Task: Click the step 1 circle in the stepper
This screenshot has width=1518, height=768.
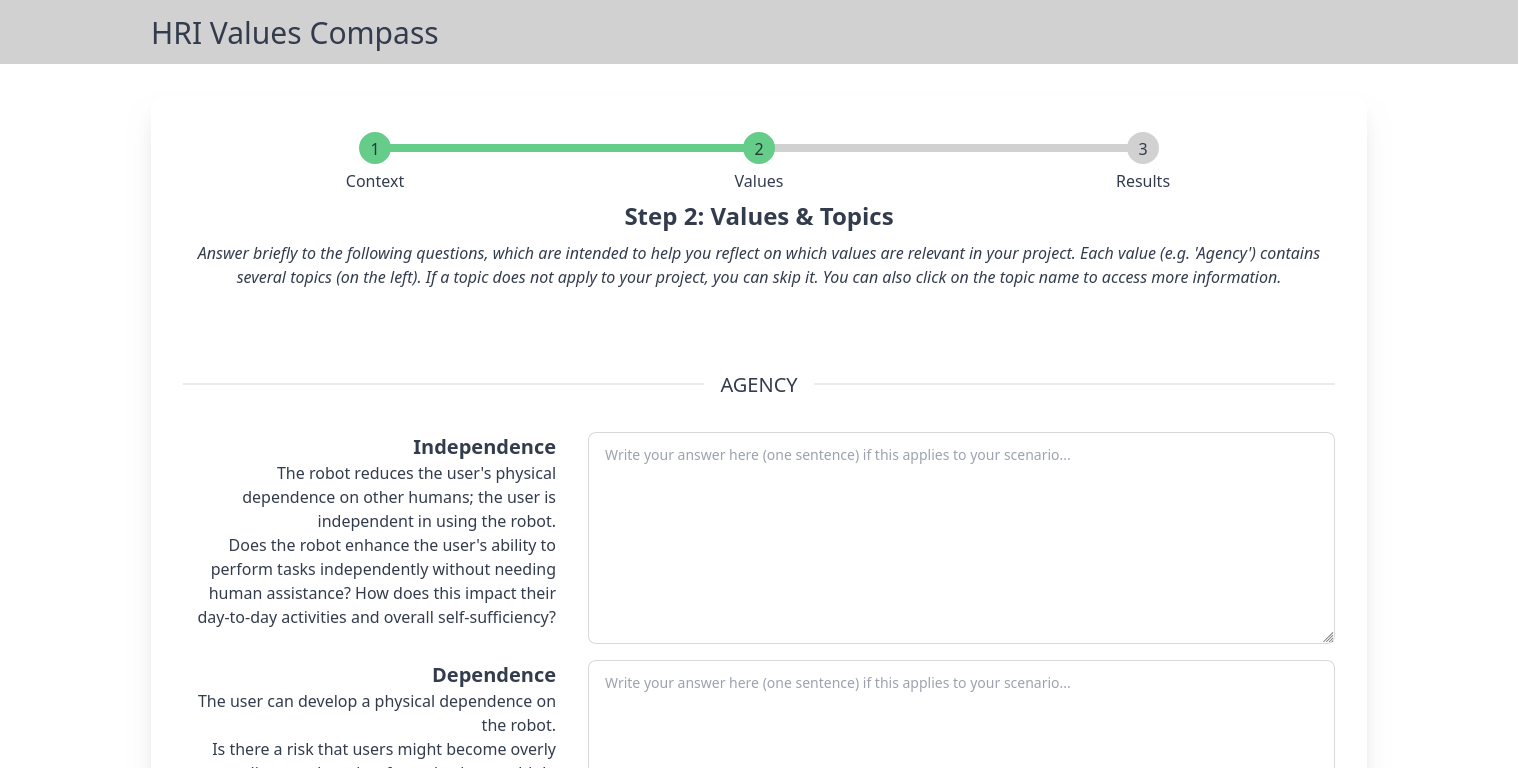Action: [x=375, y=149]
